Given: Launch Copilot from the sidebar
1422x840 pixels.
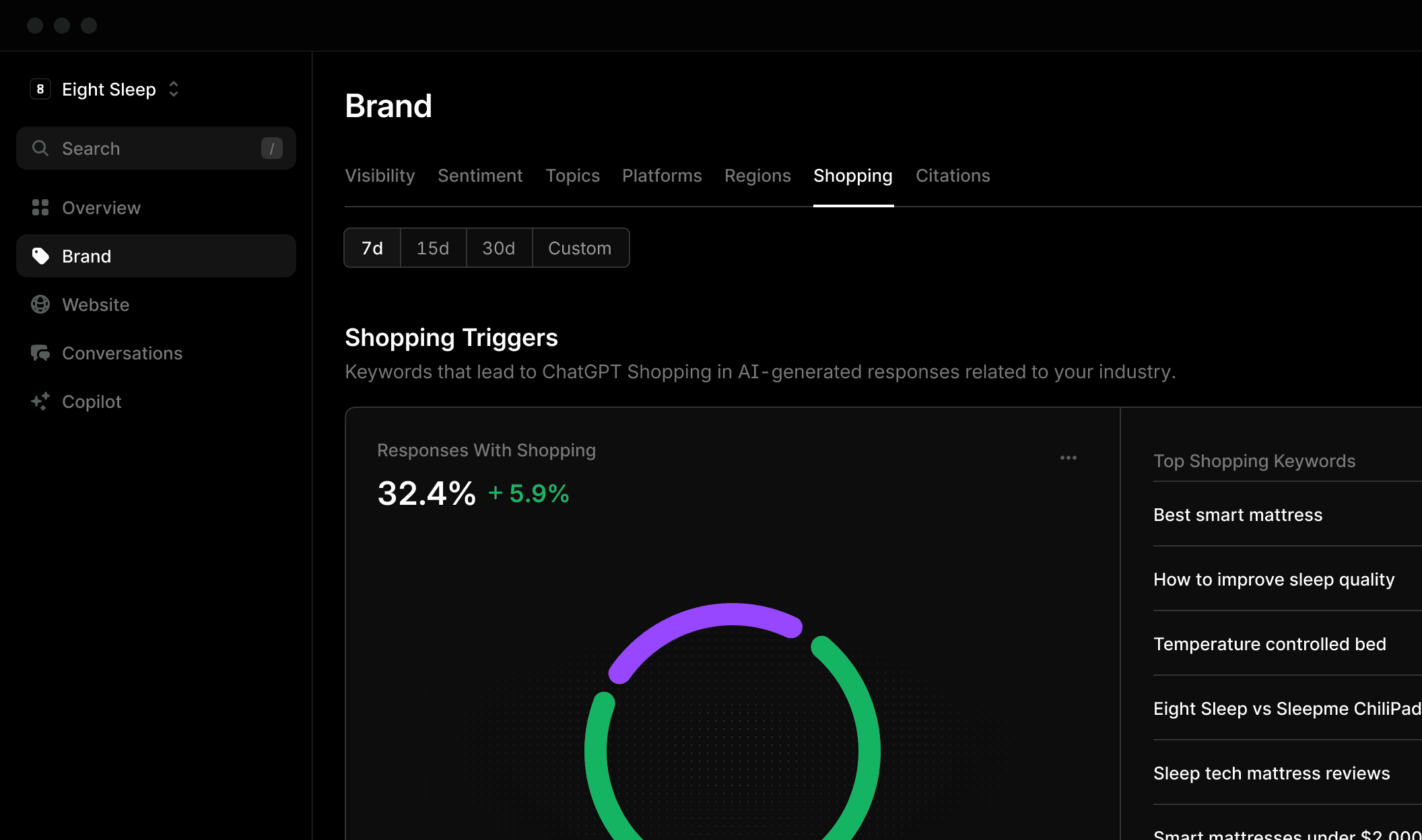Looking at the screenshot, I should point(92,401).
